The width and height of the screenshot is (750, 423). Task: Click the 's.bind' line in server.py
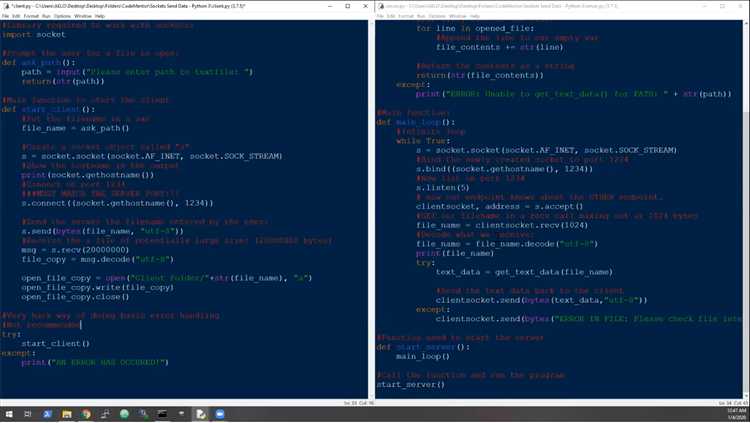tap(504, 169)
